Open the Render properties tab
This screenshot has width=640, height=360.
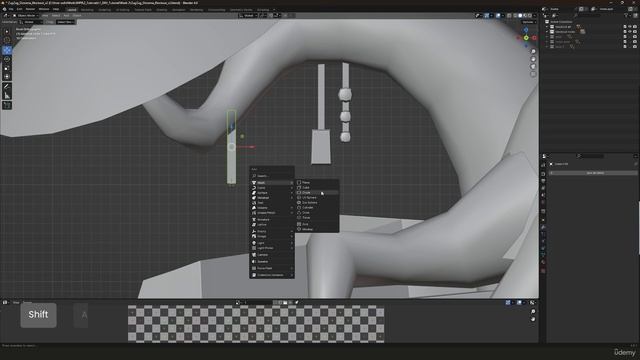point(543,173)
